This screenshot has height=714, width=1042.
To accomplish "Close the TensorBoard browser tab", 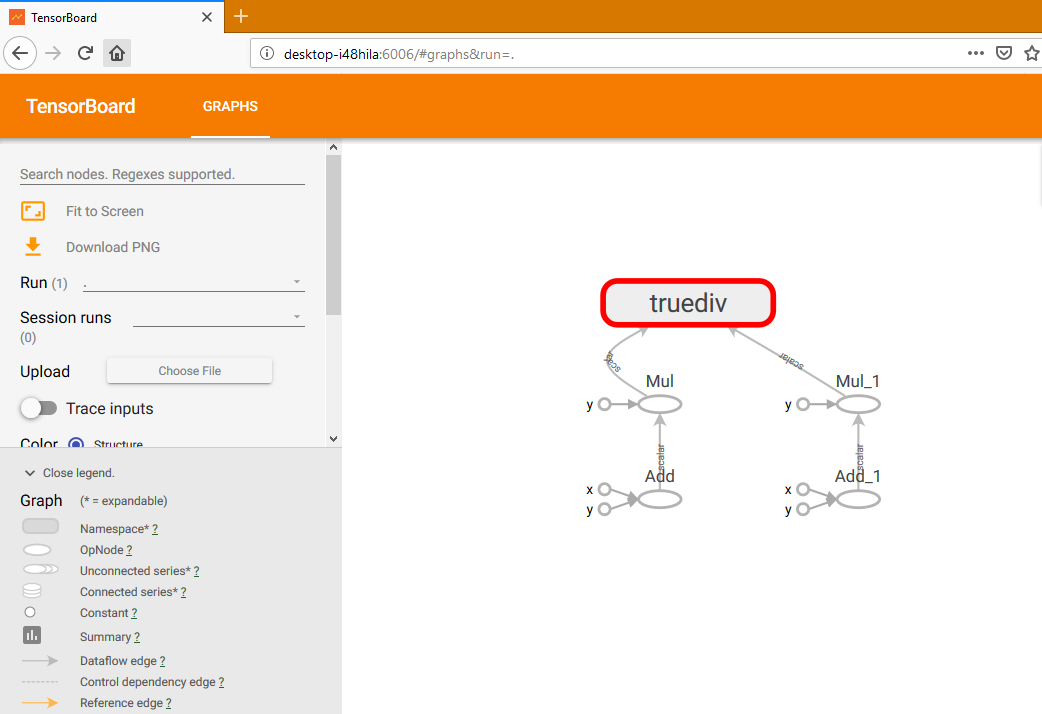I will pos(207,17).
